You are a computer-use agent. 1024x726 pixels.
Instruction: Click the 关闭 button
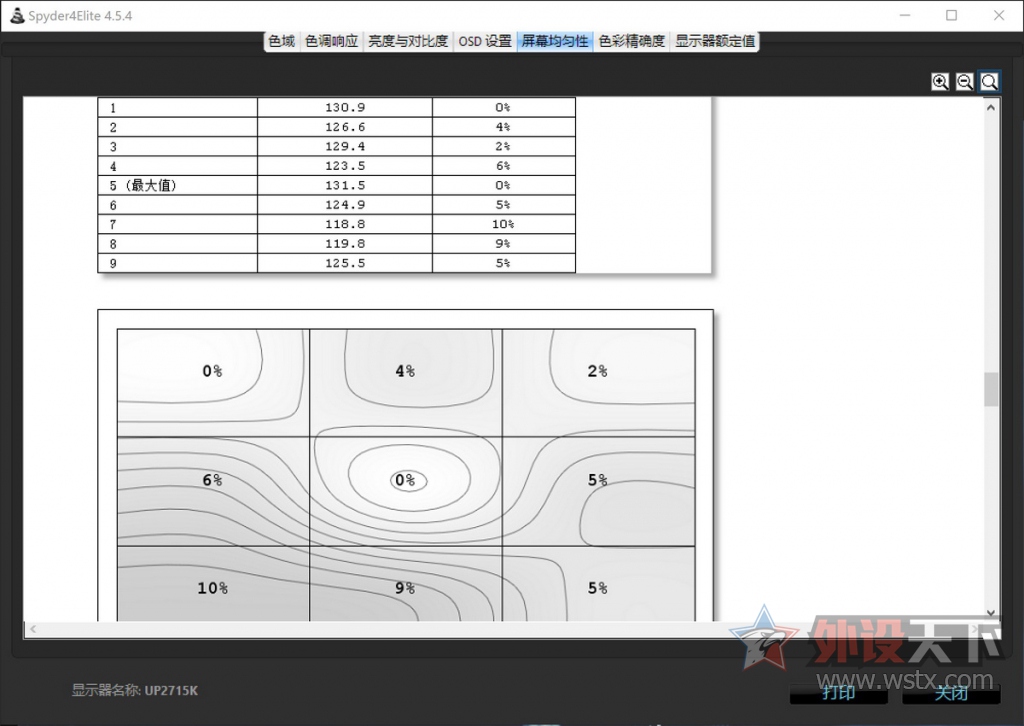[951, 693]
